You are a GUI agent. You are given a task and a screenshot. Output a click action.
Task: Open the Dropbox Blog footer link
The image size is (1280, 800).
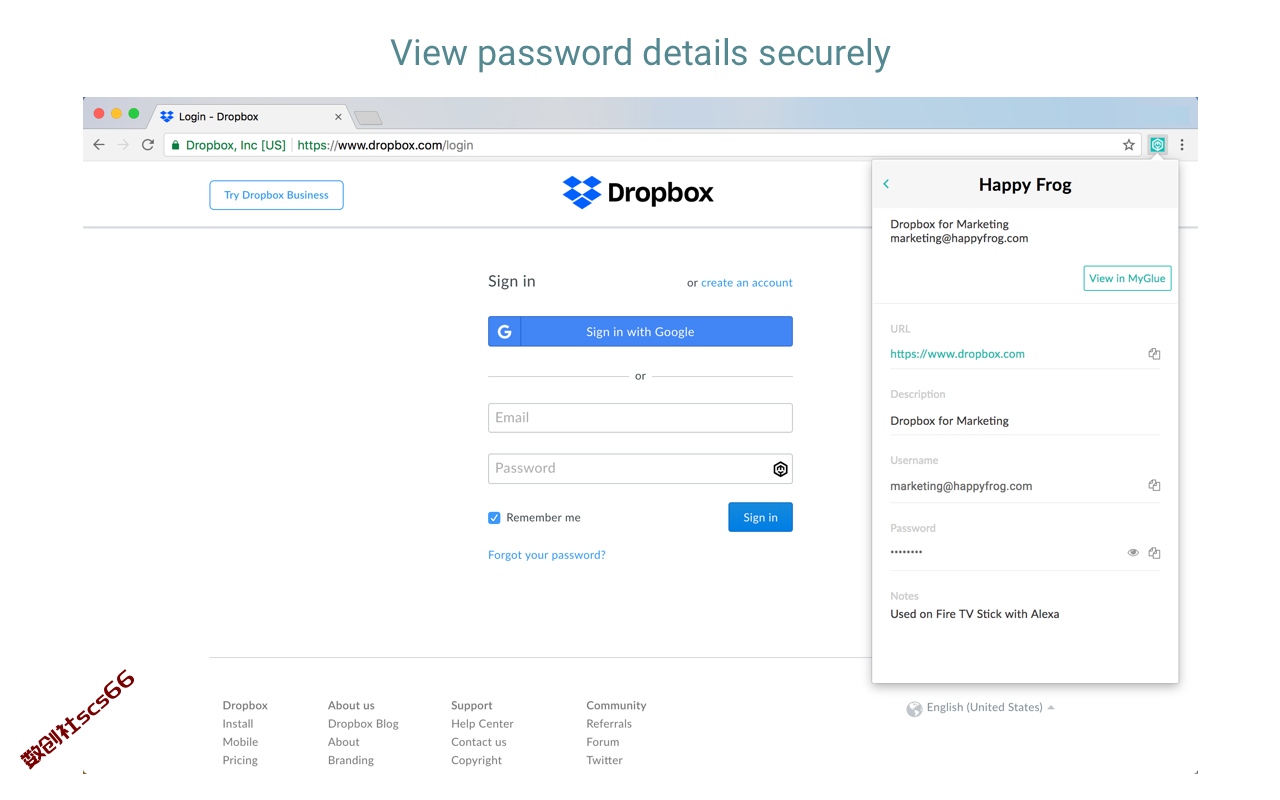click(363, 724)
